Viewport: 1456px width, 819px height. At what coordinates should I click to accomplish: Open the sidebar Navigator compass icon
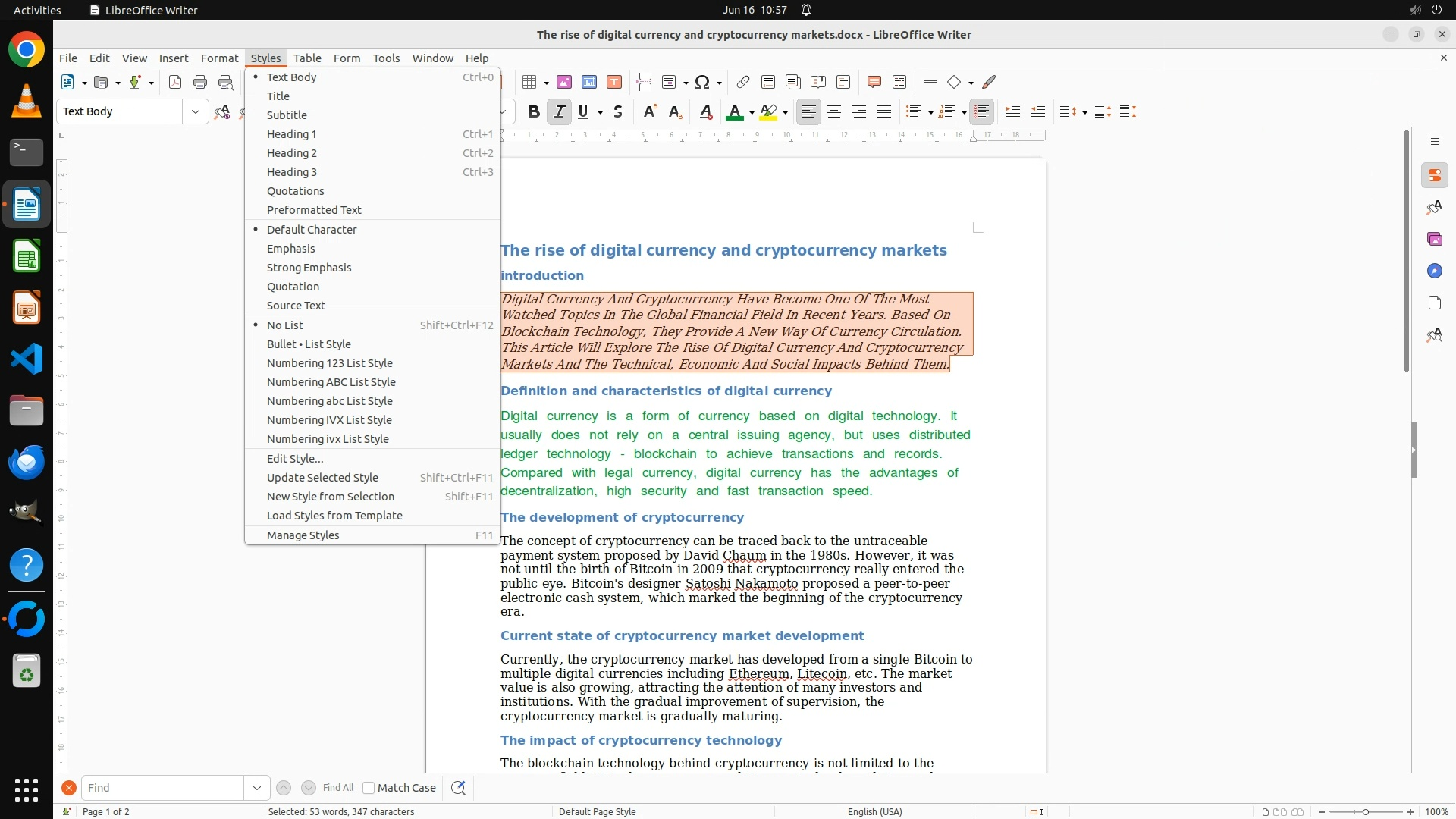pos(1434,271)
